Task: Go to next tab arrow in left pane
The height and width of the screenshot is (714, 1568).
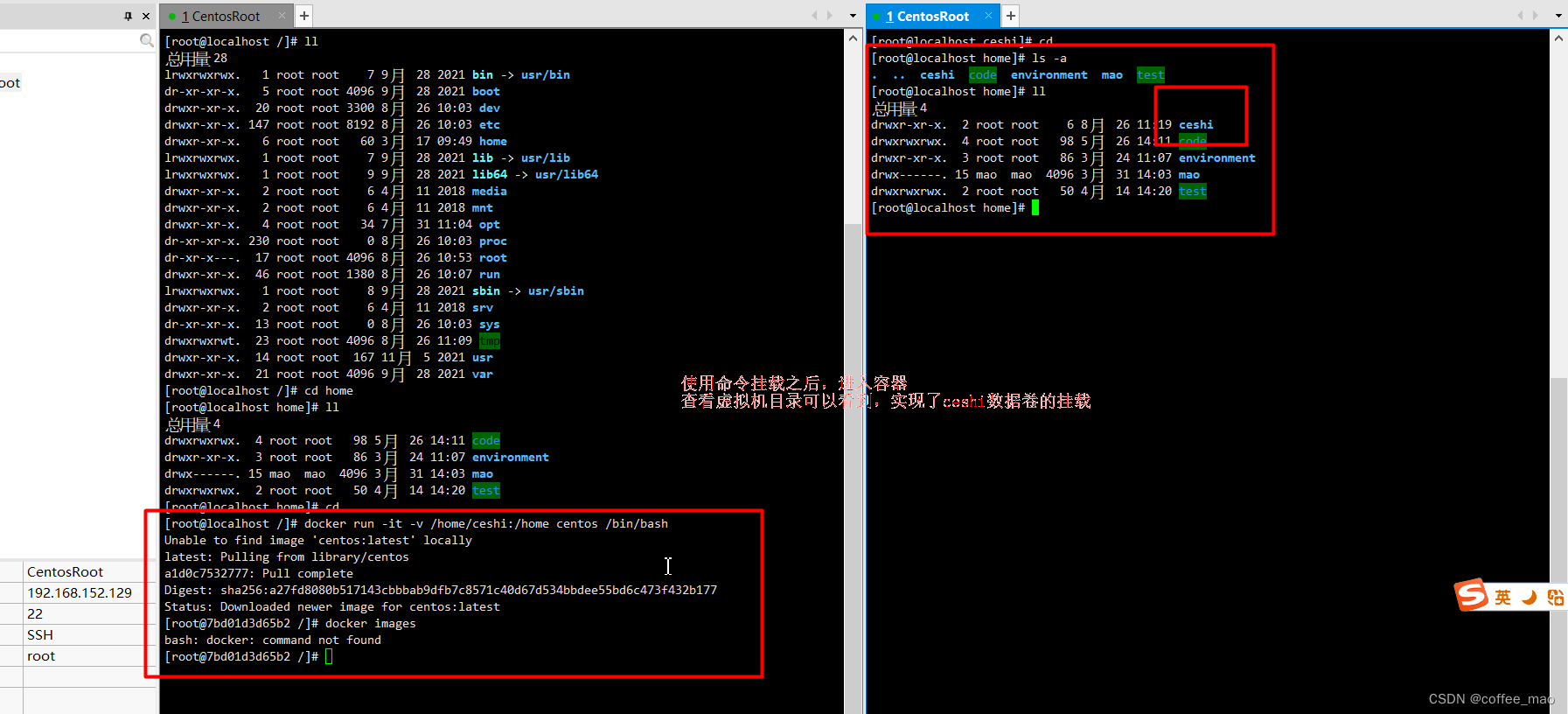Action: [x=831, y=15]
